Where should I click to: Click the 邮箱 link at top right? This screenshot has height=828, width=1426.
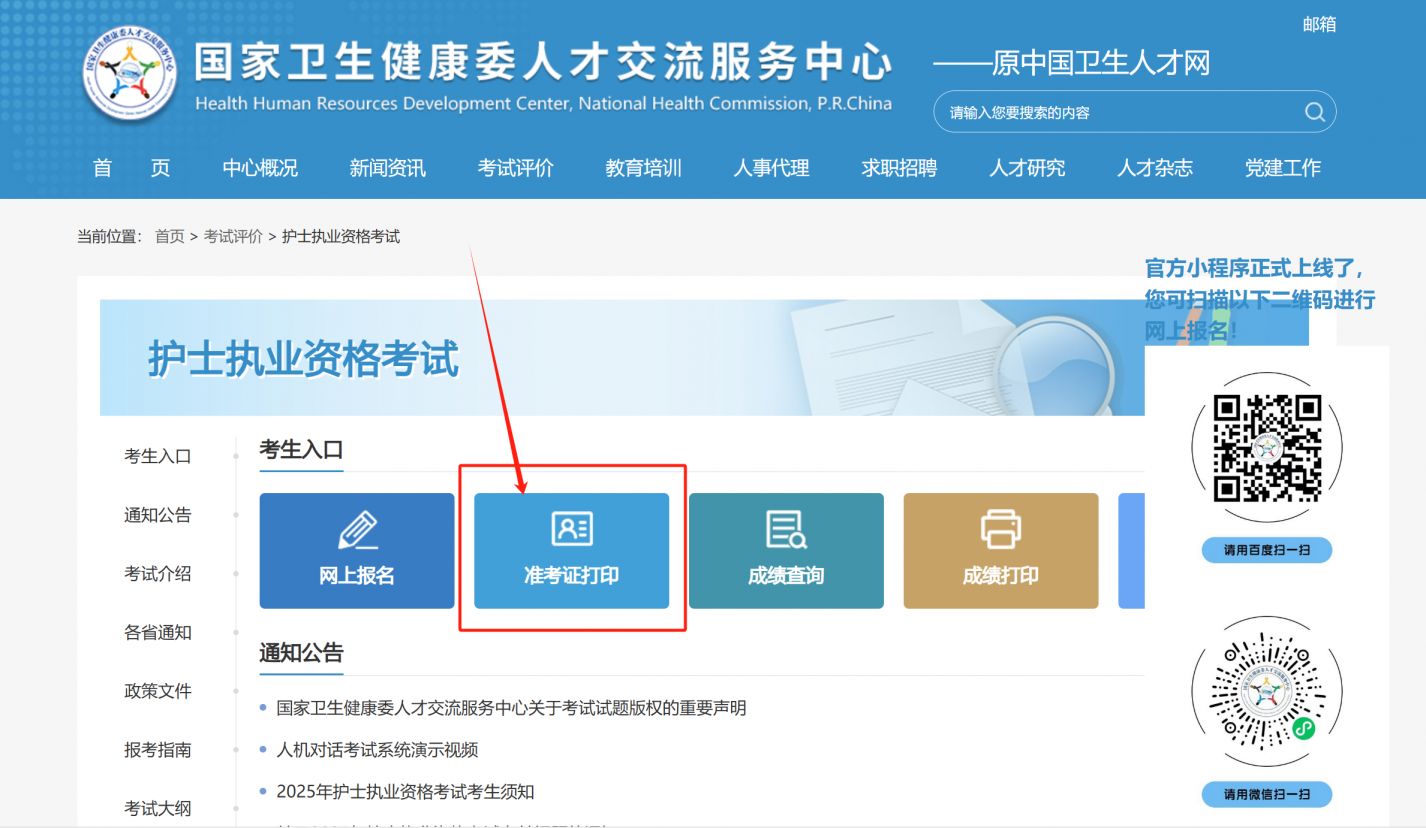click(1319, 25)
